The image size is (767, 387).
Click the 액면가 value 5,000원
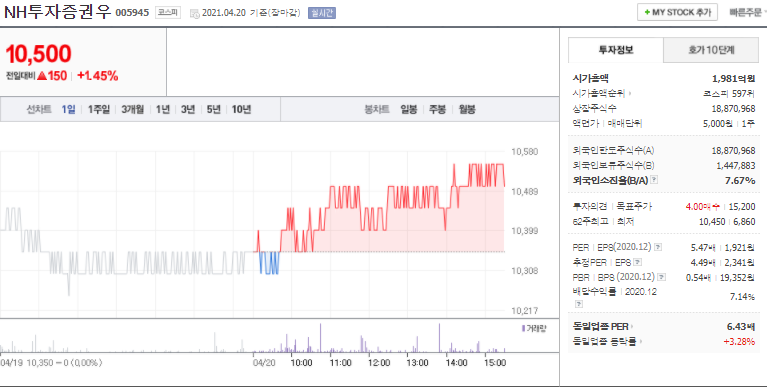(718, 124)
